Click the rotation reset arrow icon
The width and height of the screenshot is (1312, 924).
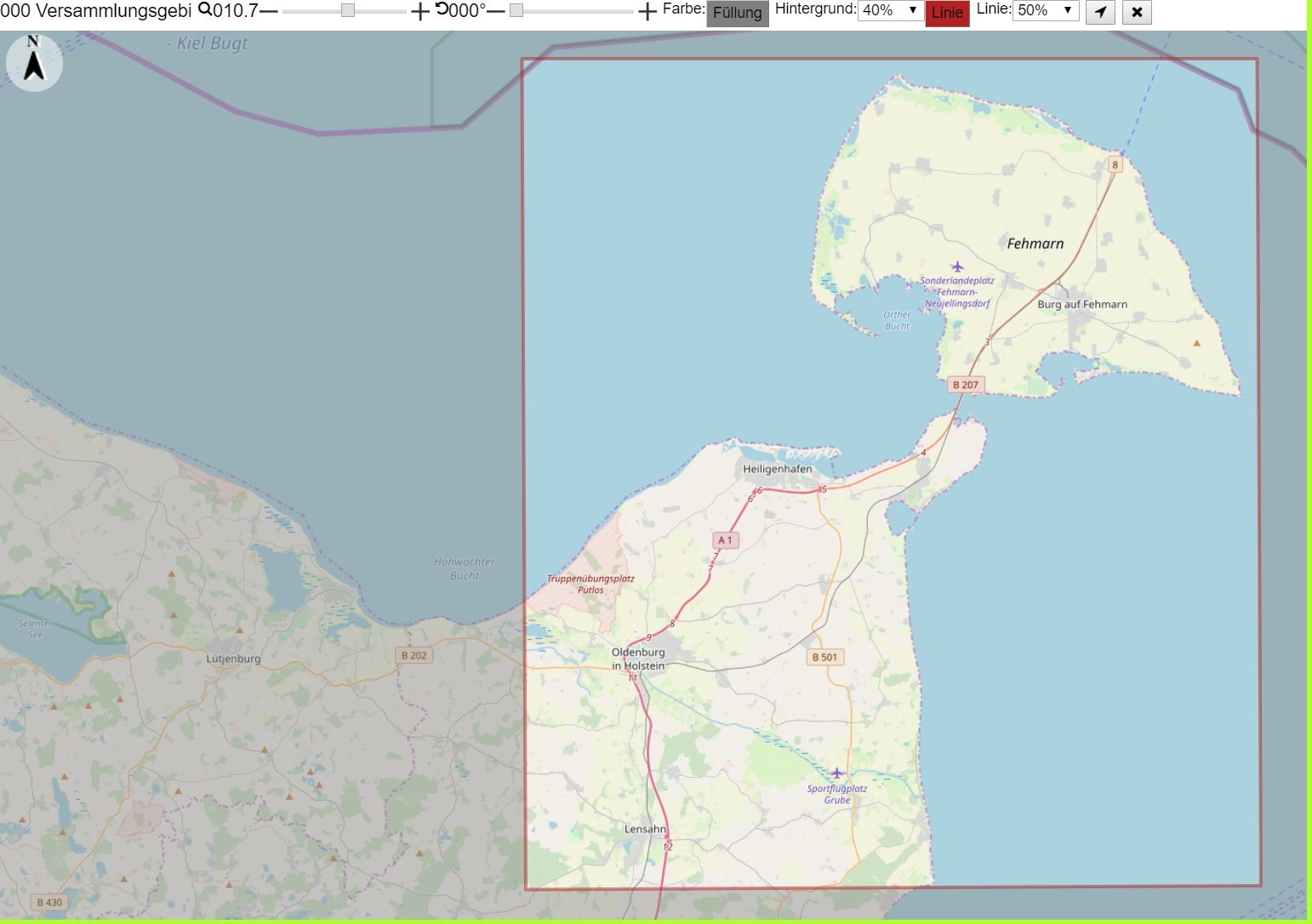tap(442, 9)
